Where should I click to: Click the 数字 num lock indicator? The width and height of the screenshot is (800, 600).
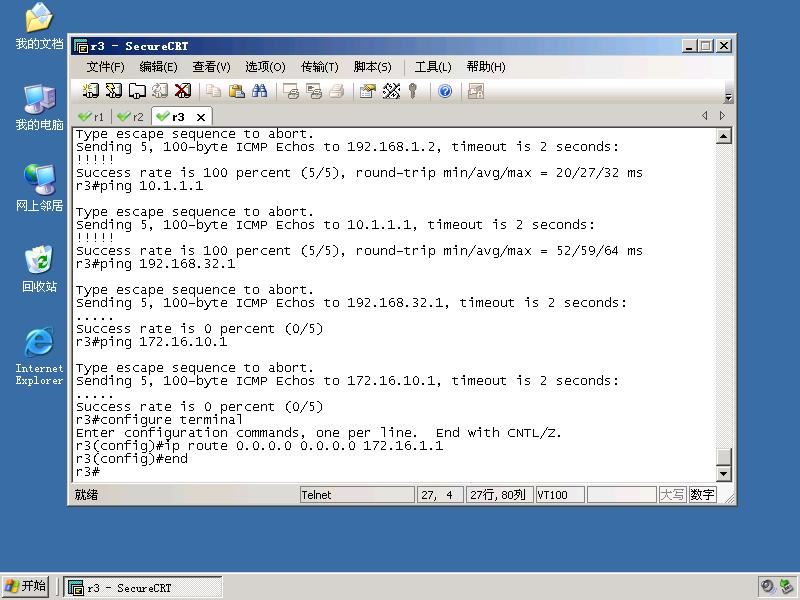coord(702,494)
